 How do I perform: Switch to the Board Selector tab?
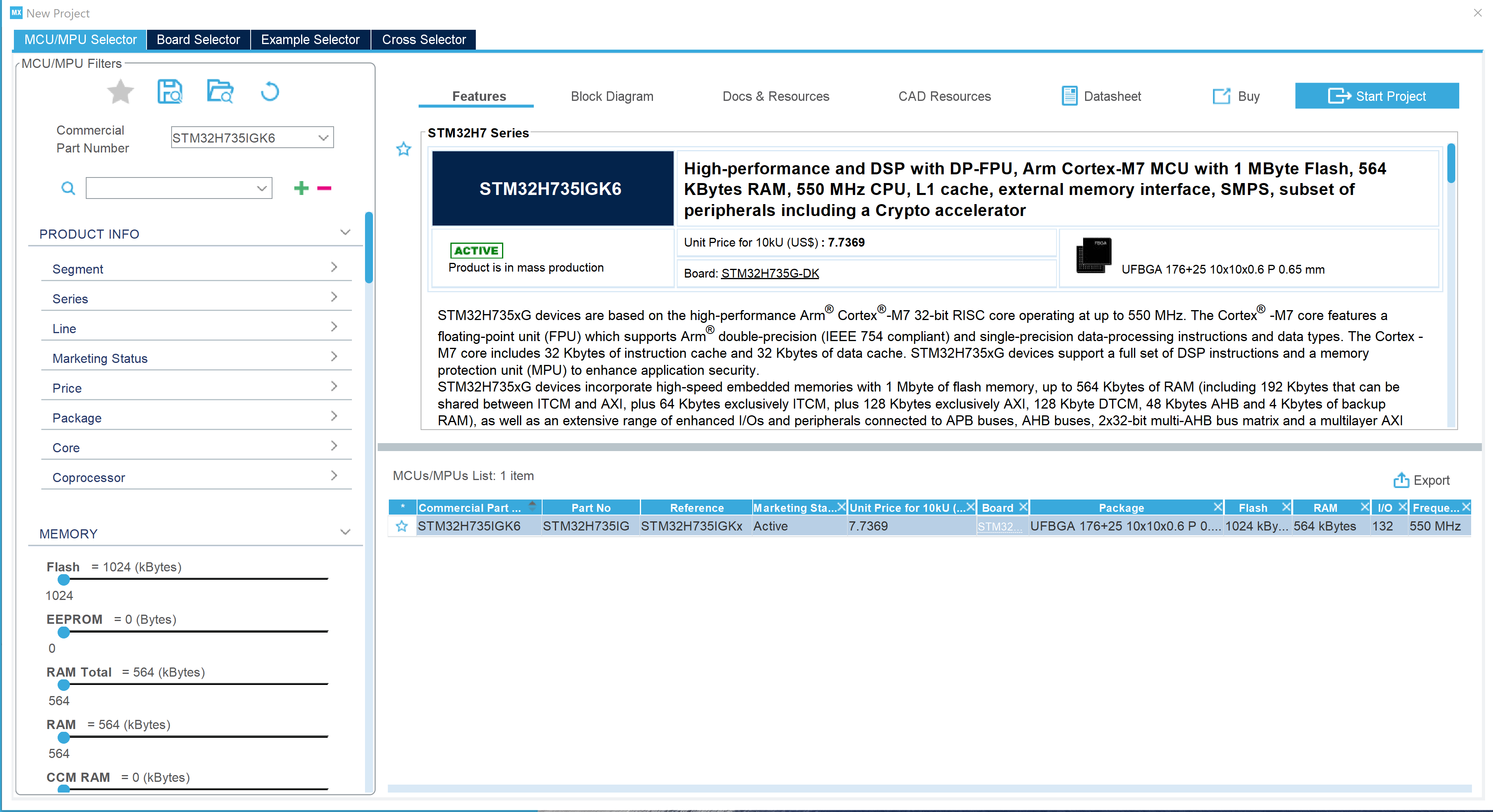coord(198,39)
